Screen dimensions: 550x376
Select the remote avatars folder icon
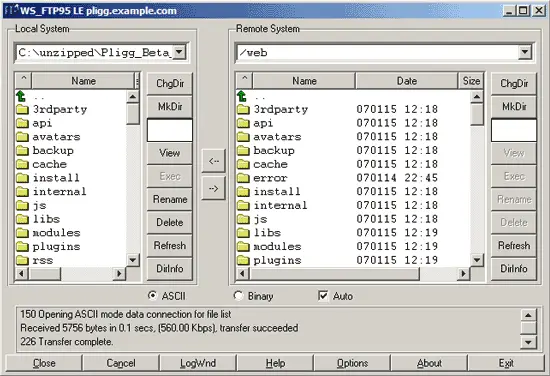click(x=243, y=137)
